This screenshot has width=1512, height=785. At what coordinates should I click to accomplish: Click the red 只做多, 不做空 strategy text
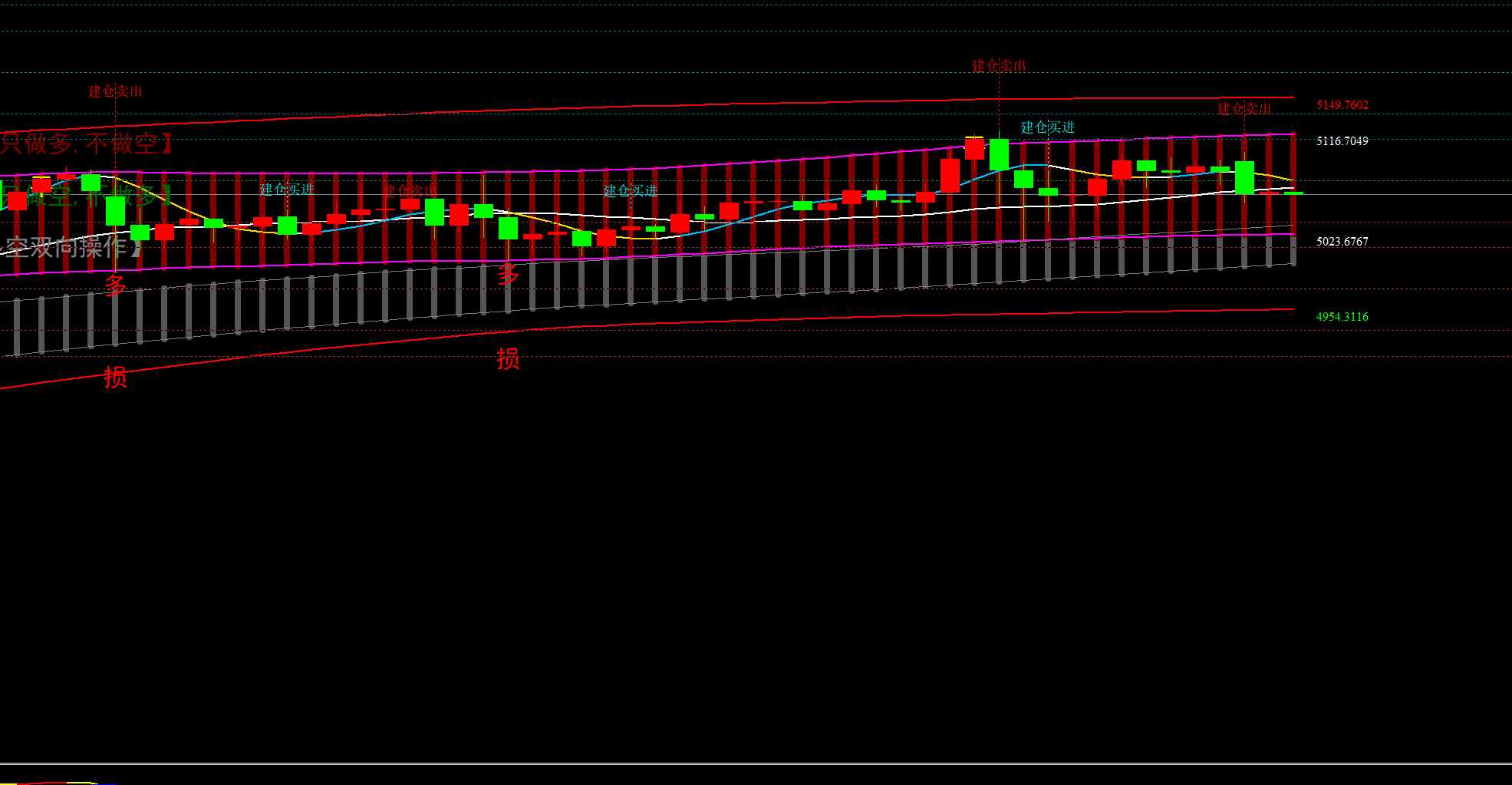(86, 143)
